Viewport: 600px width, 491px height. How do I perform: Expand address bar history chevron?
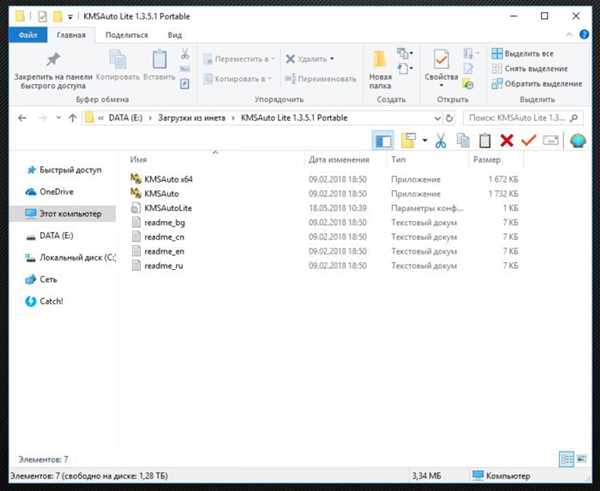click(x=437, y=118)
